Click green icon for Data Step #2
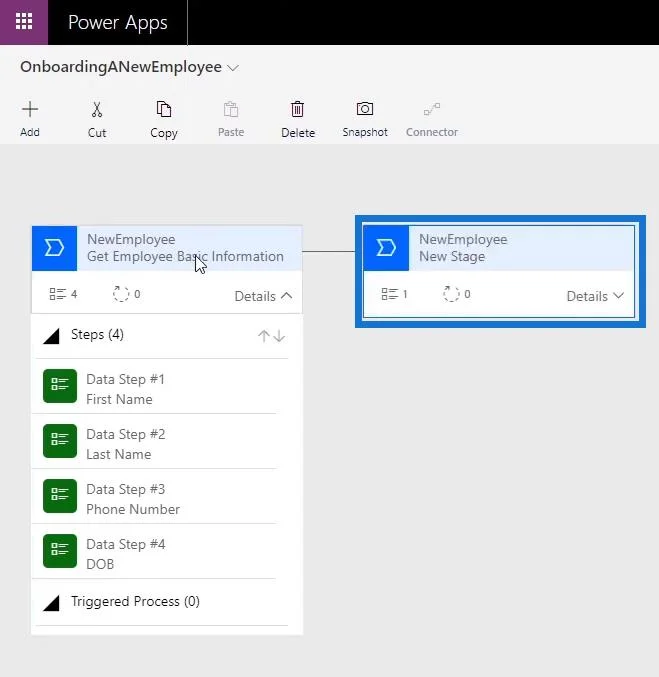 (x=60, y=441)
